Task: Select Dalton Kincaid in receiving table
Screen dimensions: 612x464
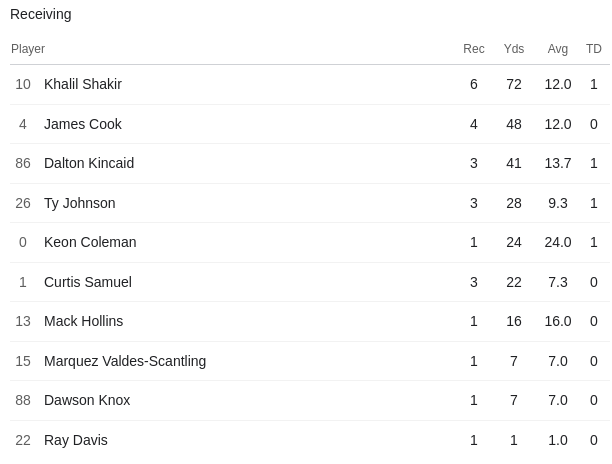Action: (x=89, y=163)
